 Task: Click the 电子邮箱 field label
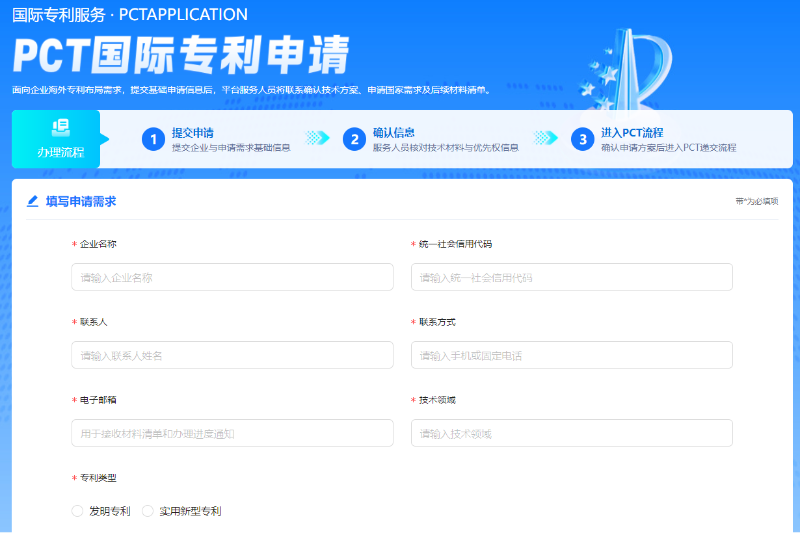coord(98,400)
